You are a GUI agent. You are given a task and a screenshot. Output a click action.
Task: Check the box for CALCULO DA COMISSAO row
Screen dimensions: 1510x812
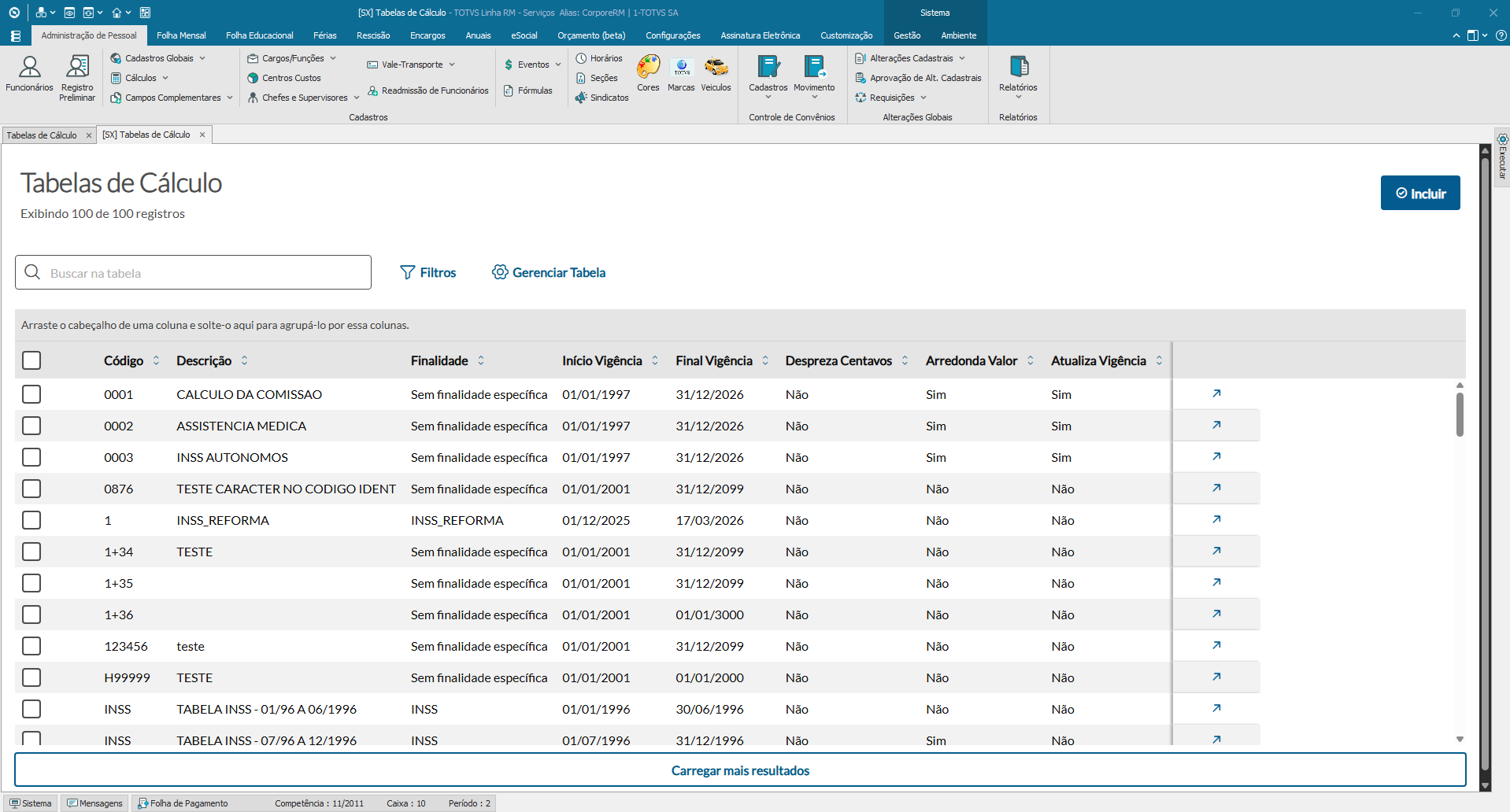click(31, 394)
